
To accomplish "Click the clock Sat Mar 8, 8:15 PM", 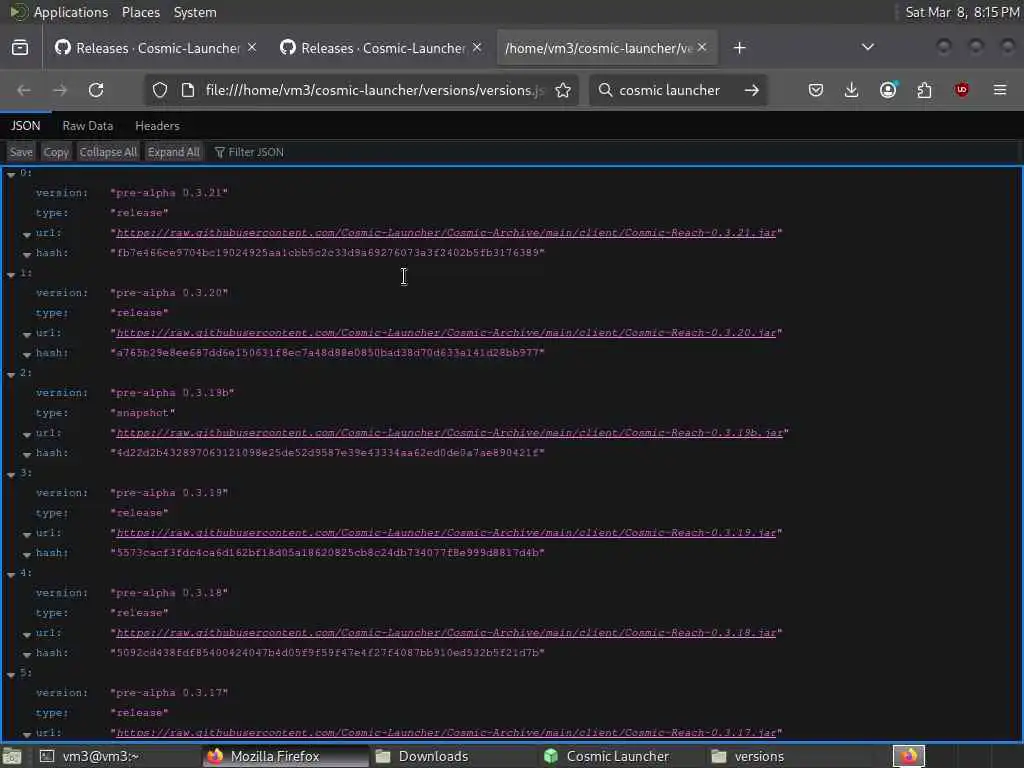I will tap(962, 12).
